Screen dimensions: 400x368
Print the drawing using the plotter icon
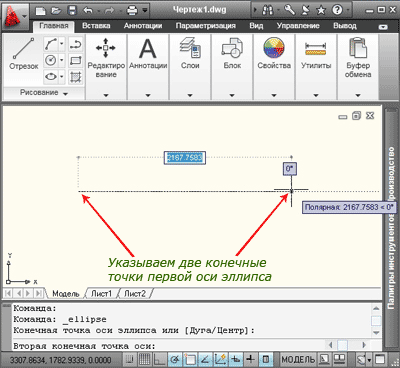point(132,11)
